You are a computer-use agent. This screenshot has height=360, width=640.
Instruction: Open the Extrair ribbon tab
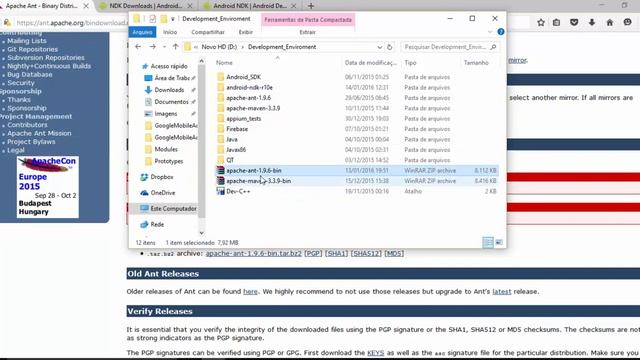point(307,32)
